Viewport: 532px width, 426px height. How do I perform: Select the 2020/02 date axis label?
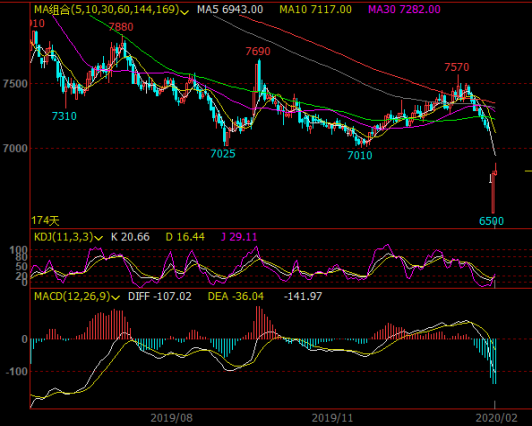[x=496, y=418]
